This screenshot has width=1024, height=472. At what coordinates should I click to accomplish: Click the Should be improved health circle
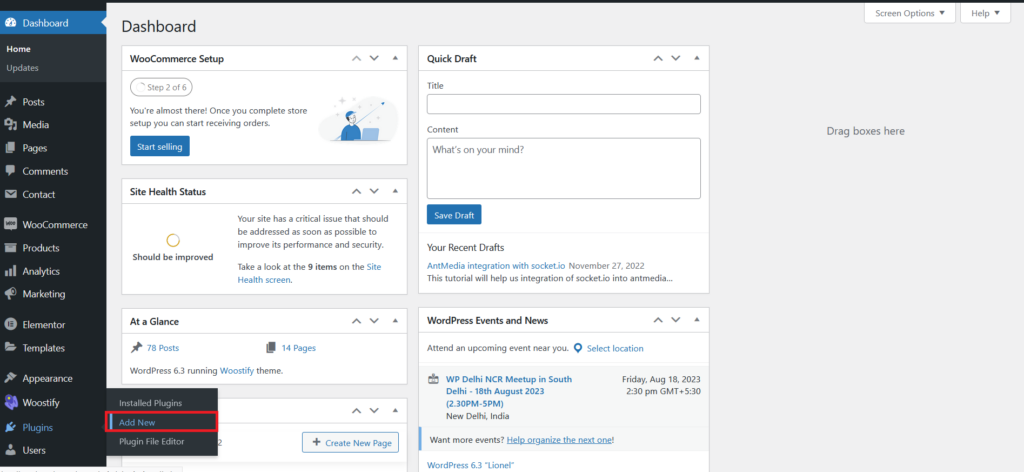coord(173,240)
